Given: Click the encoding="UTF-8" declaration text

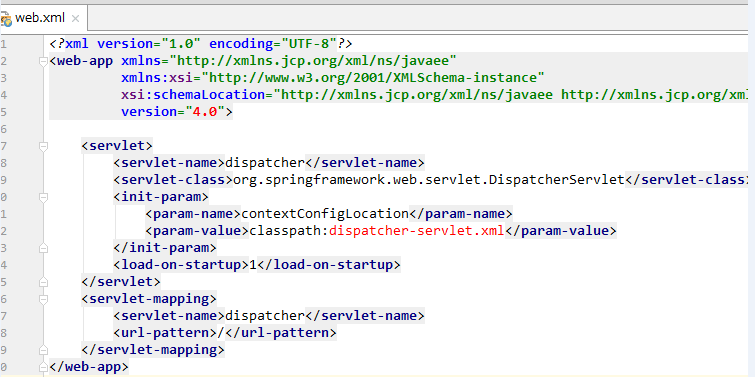Looking at the screenshot, I should (273, 44).
